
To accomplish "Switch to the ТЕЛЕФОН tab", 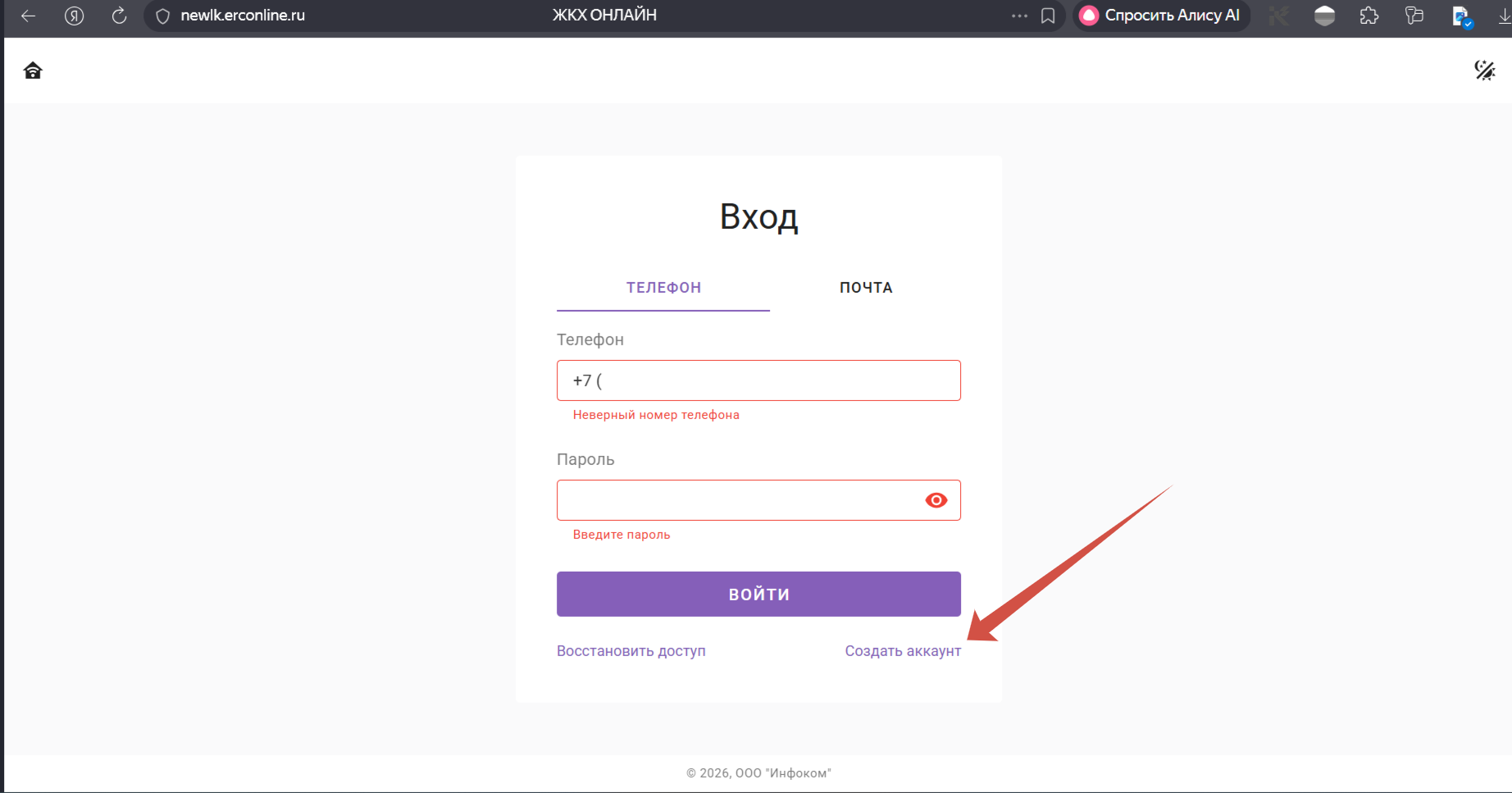I will click(x=663, y=288).
